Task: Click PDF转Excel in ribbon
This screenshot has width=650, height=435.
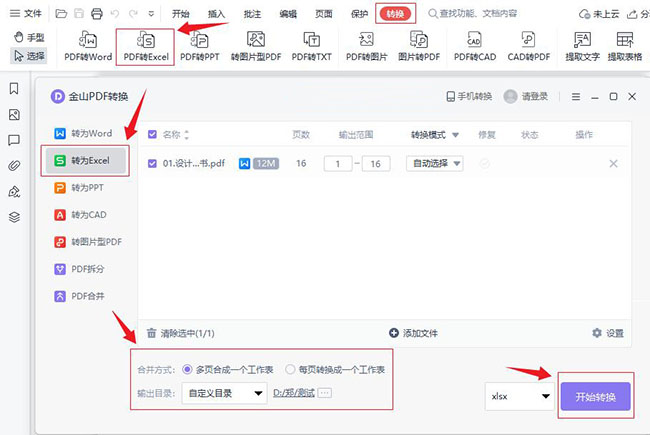Action: [146, 46]
